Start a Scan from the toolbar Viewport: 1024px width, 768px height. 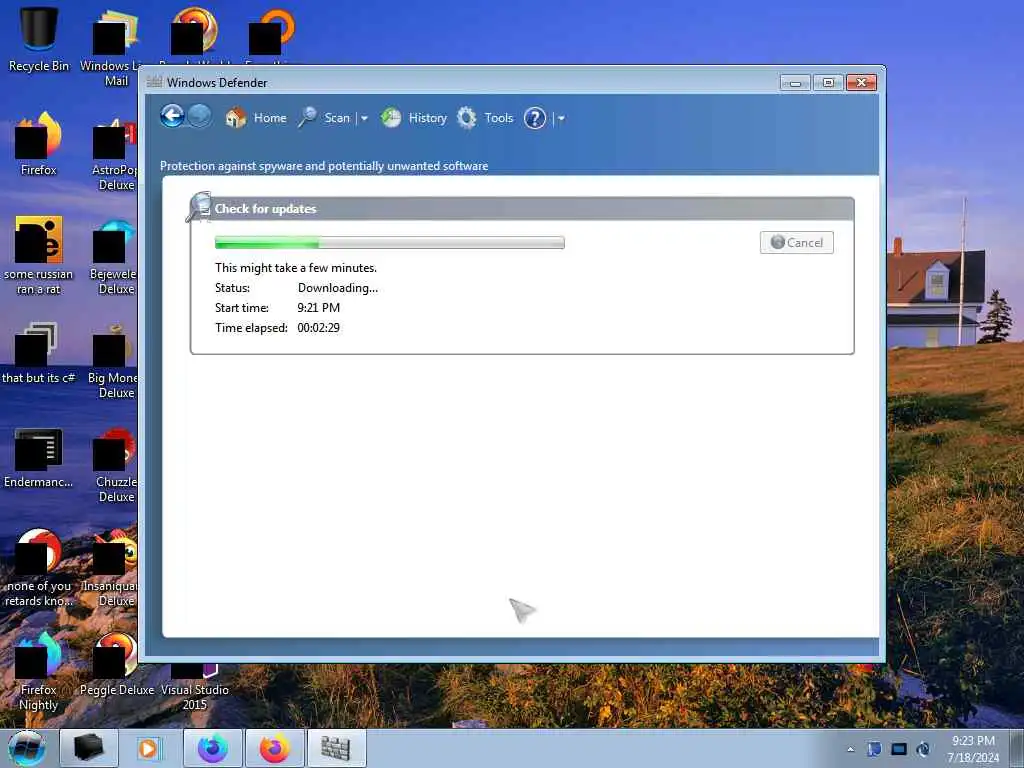[x=325, y=118]
